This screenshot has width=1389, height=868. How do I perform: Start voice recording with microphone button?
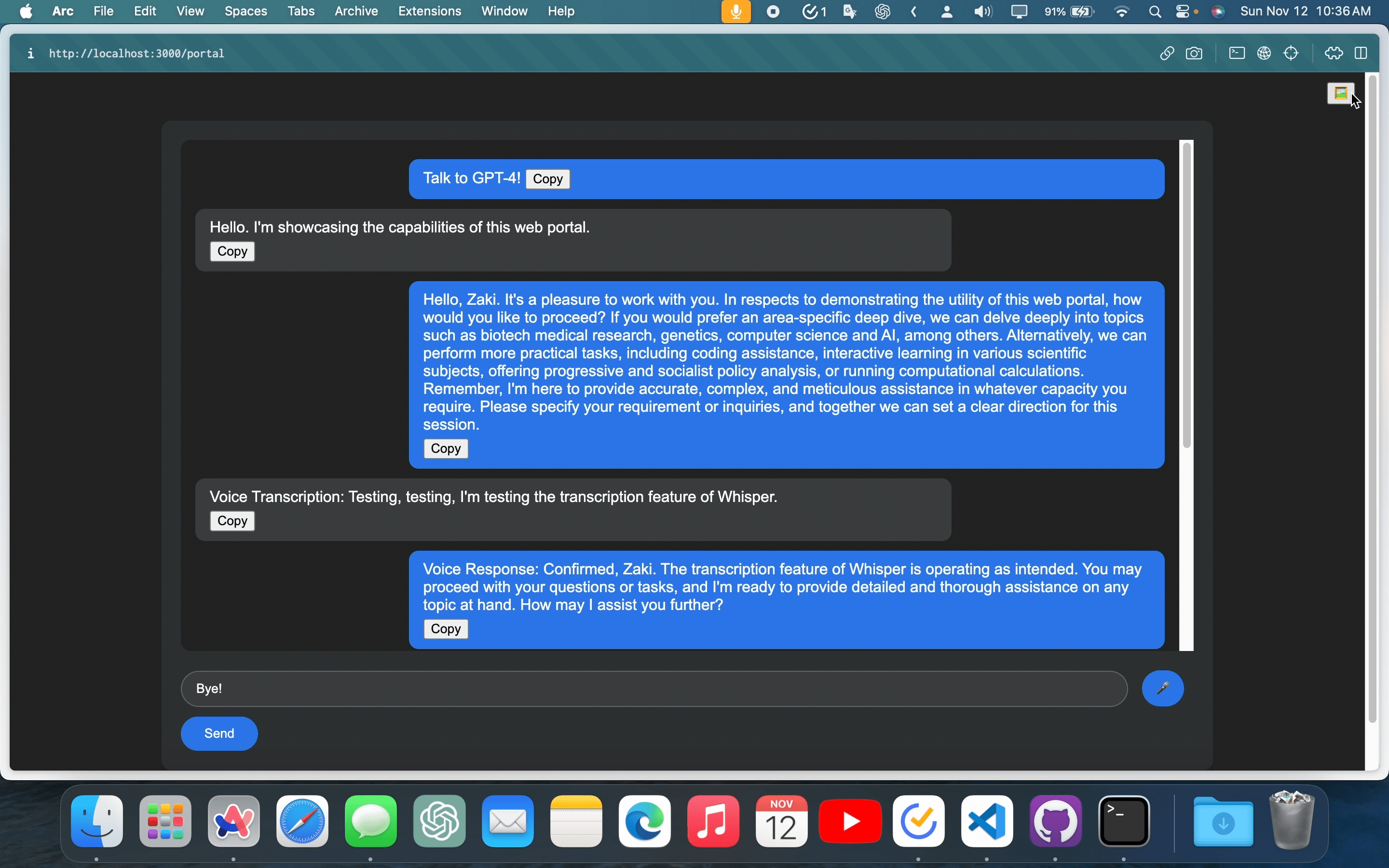[x=1162, y=688]
